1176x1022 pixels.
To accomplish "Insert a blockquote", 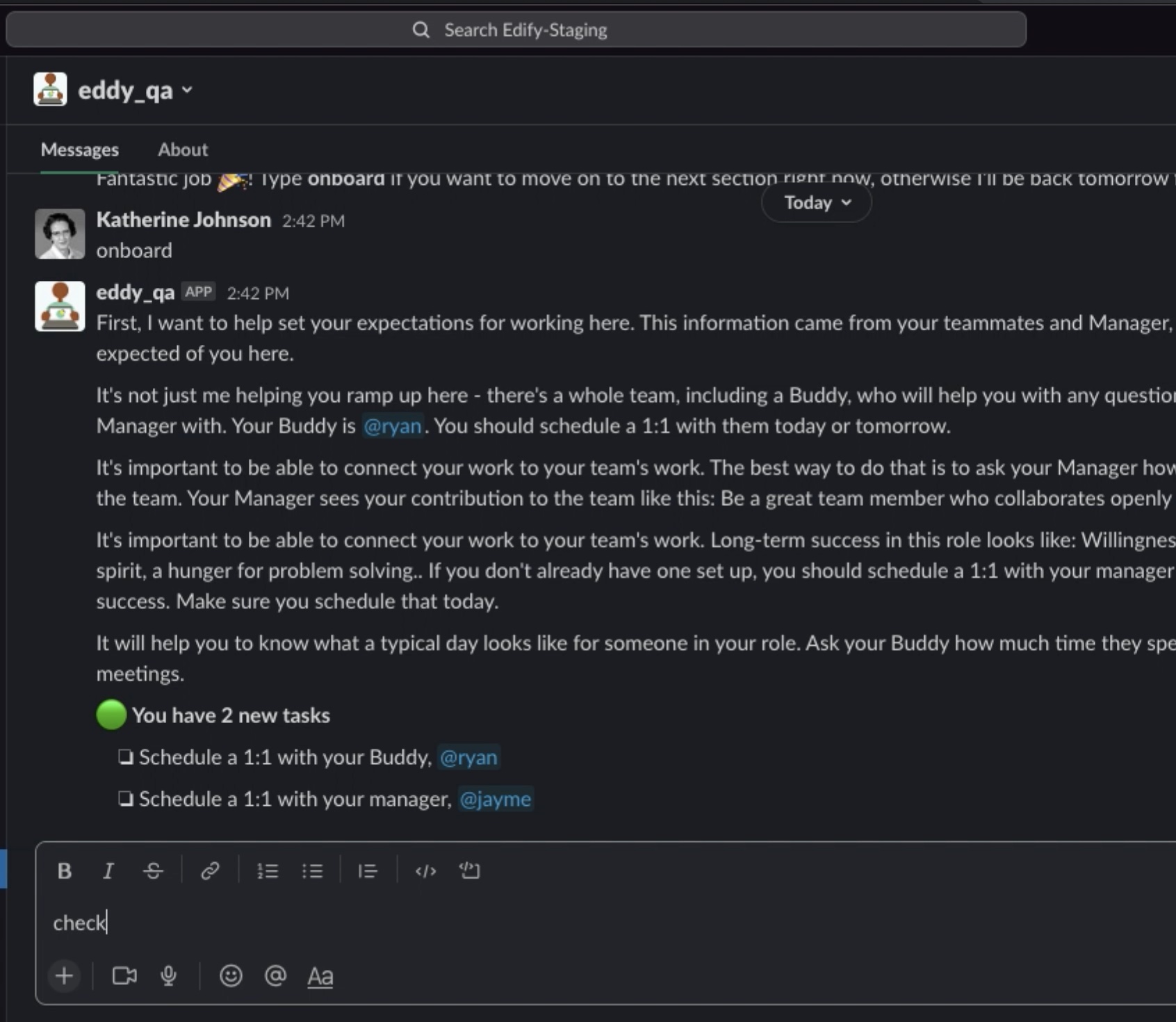I will coord(368,871).
